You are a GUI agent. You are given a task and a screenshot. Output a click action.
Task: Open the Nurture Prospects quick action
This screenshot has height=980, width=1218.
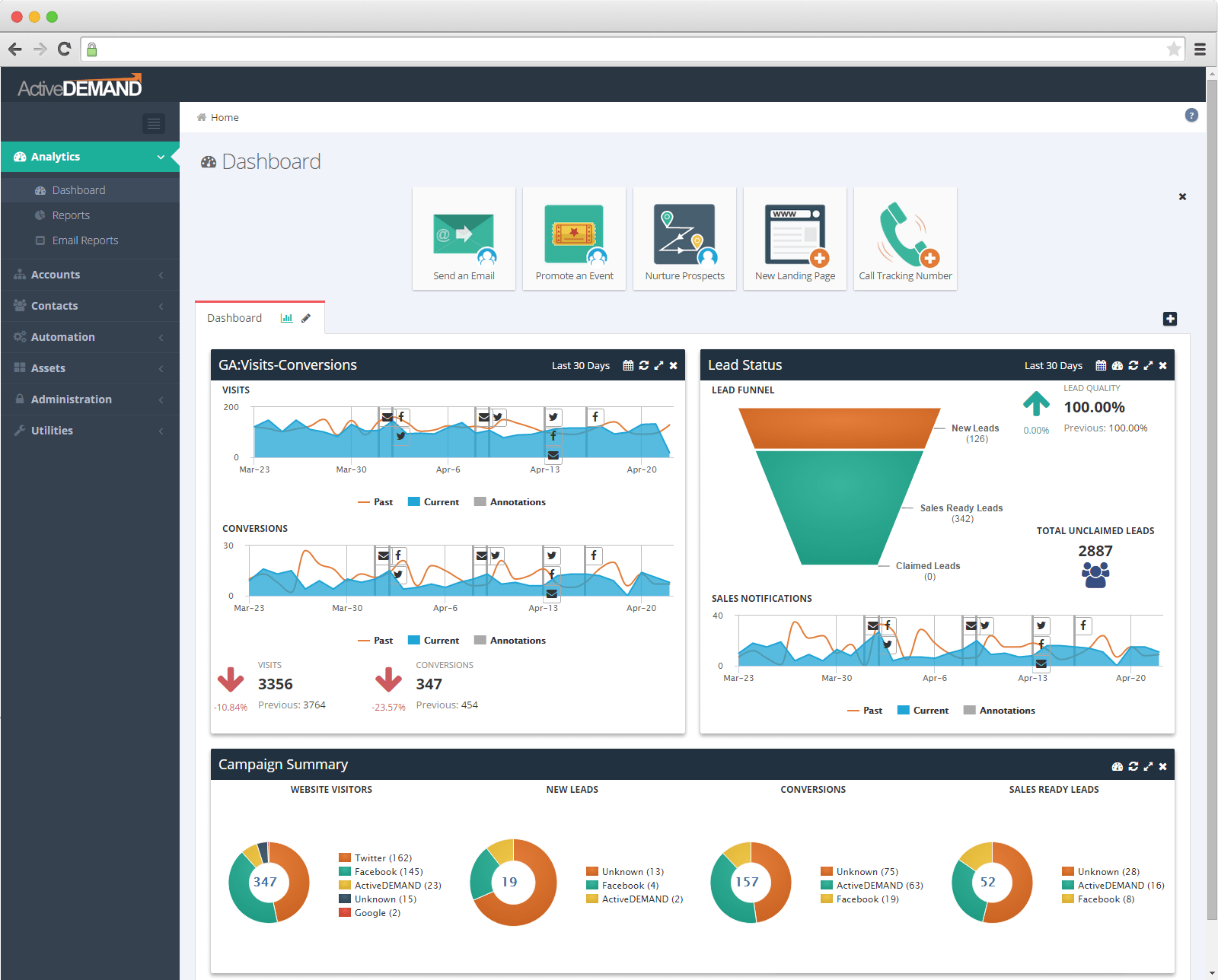(684, 239)
